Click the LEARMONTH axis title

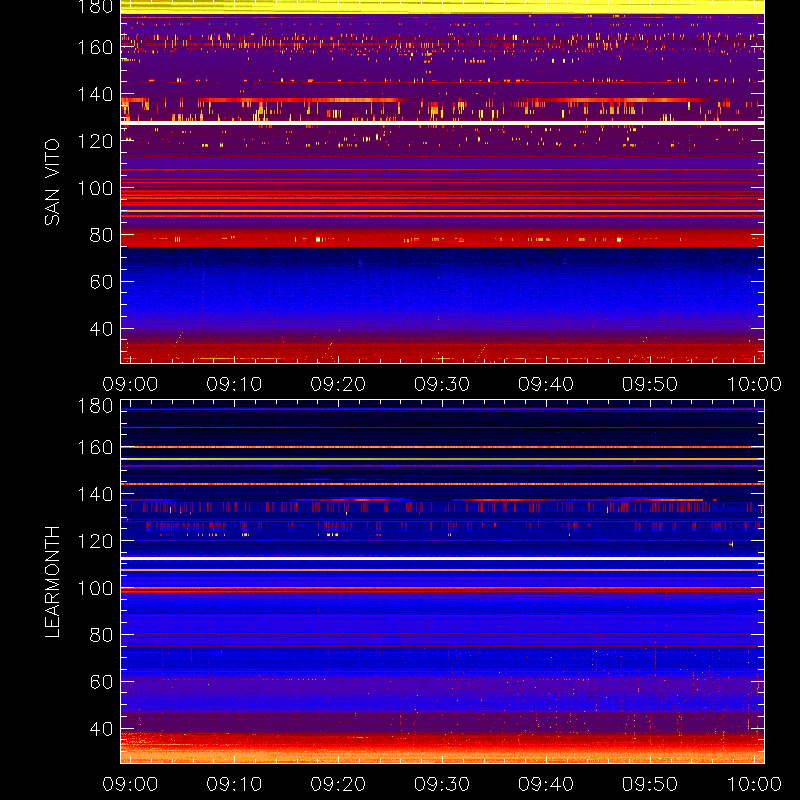[52, 582]
